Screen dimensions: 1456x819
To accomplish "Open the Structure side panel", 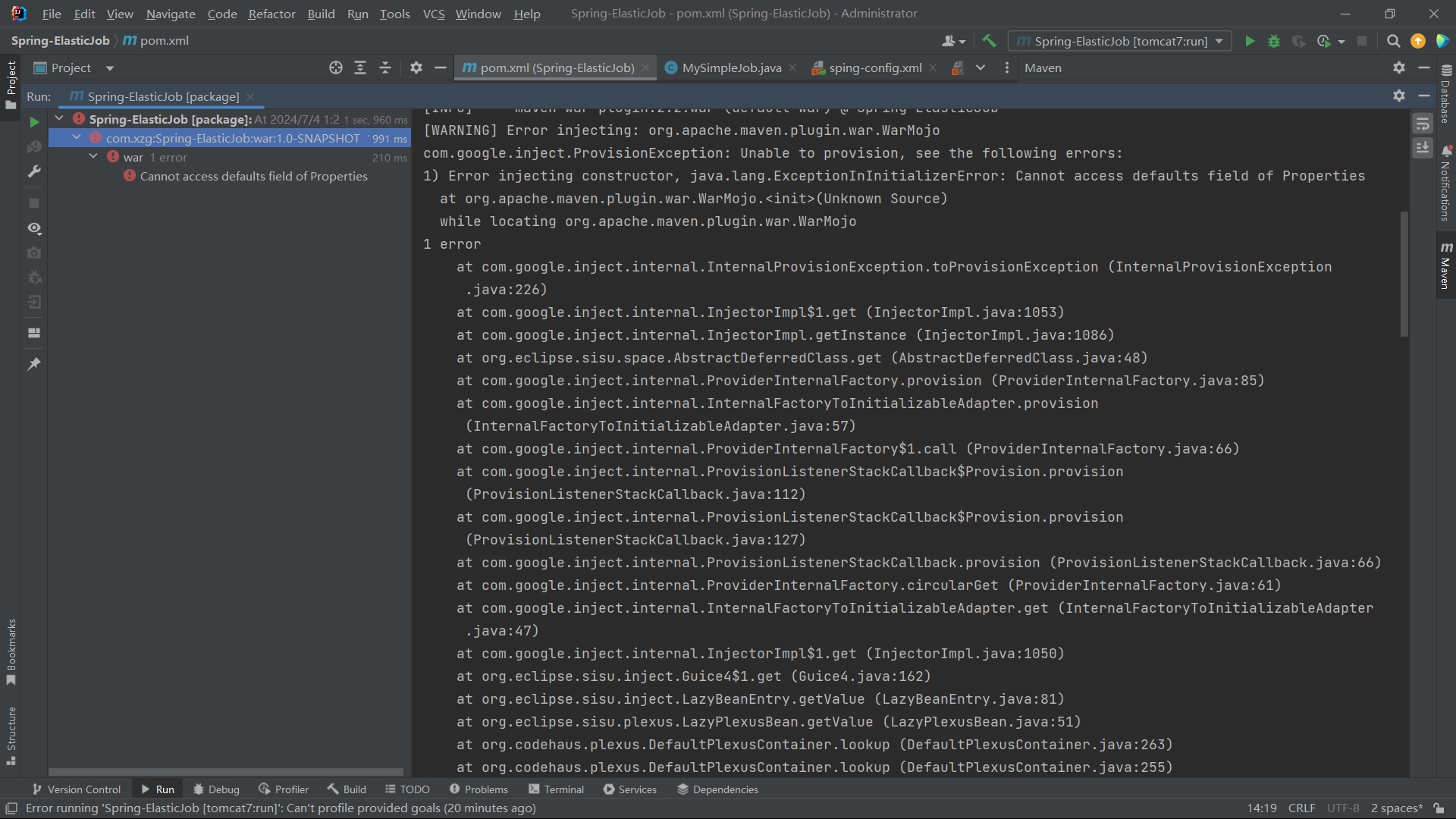I will tap(11, 736).
